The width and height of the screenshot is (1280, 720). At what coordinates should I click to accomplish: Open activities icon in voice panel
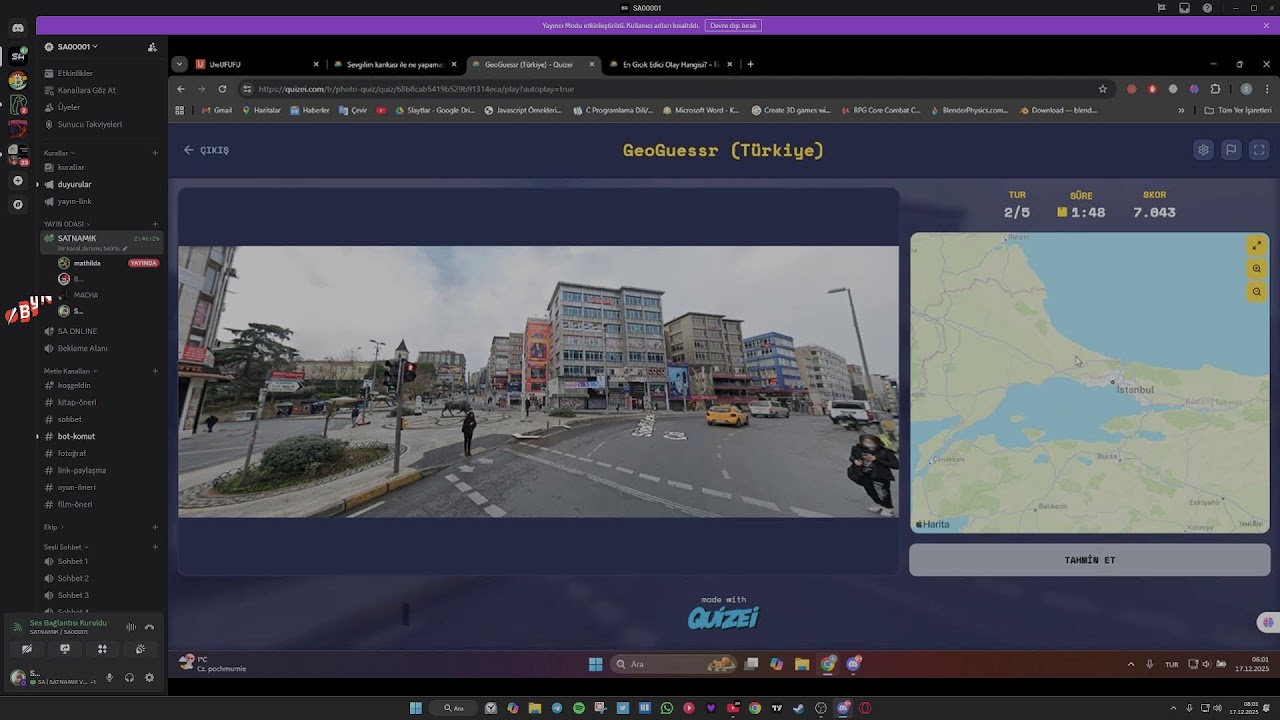[x=102, y=649]
